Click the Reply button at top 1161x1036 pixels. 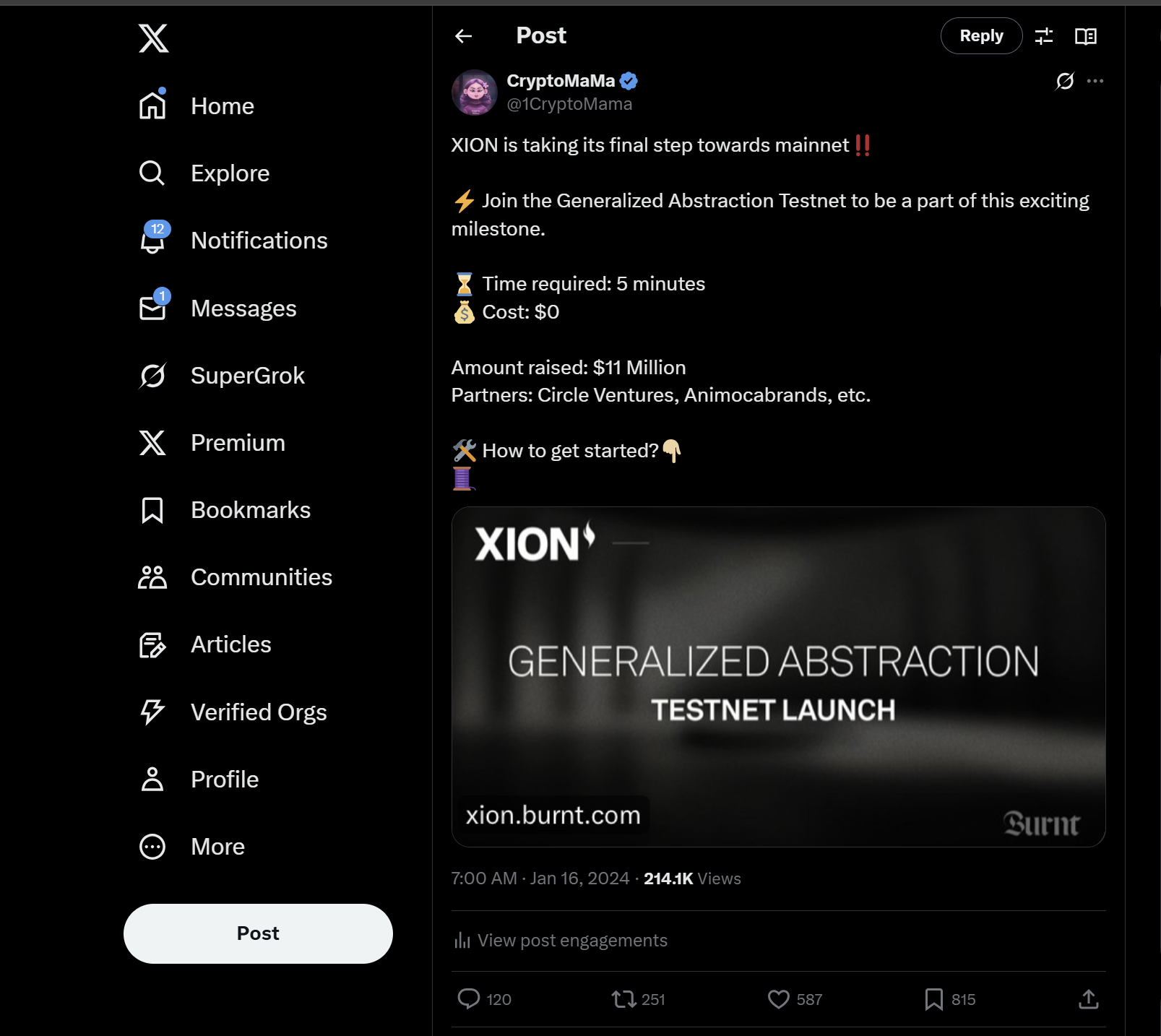(x=981, y=36)
